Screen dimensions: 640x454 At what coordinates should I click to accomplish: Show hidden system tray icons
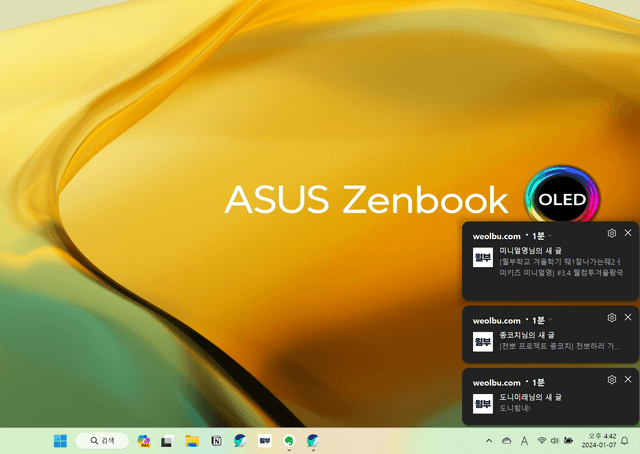(x=489, y=441)
